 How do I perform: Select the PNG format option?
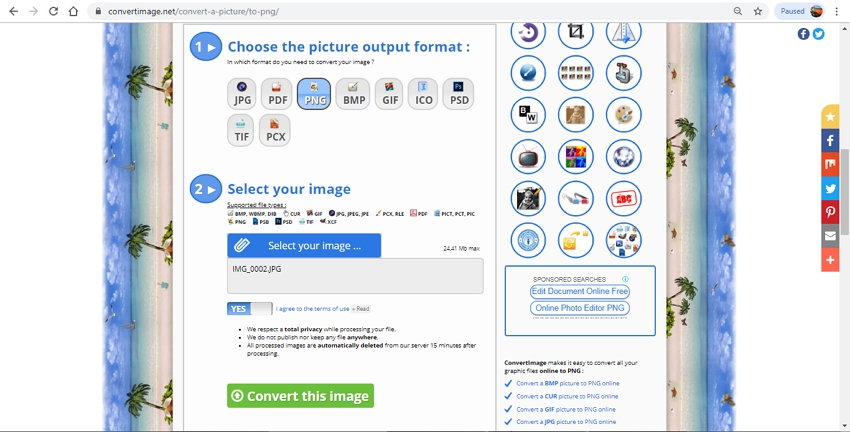314,94
